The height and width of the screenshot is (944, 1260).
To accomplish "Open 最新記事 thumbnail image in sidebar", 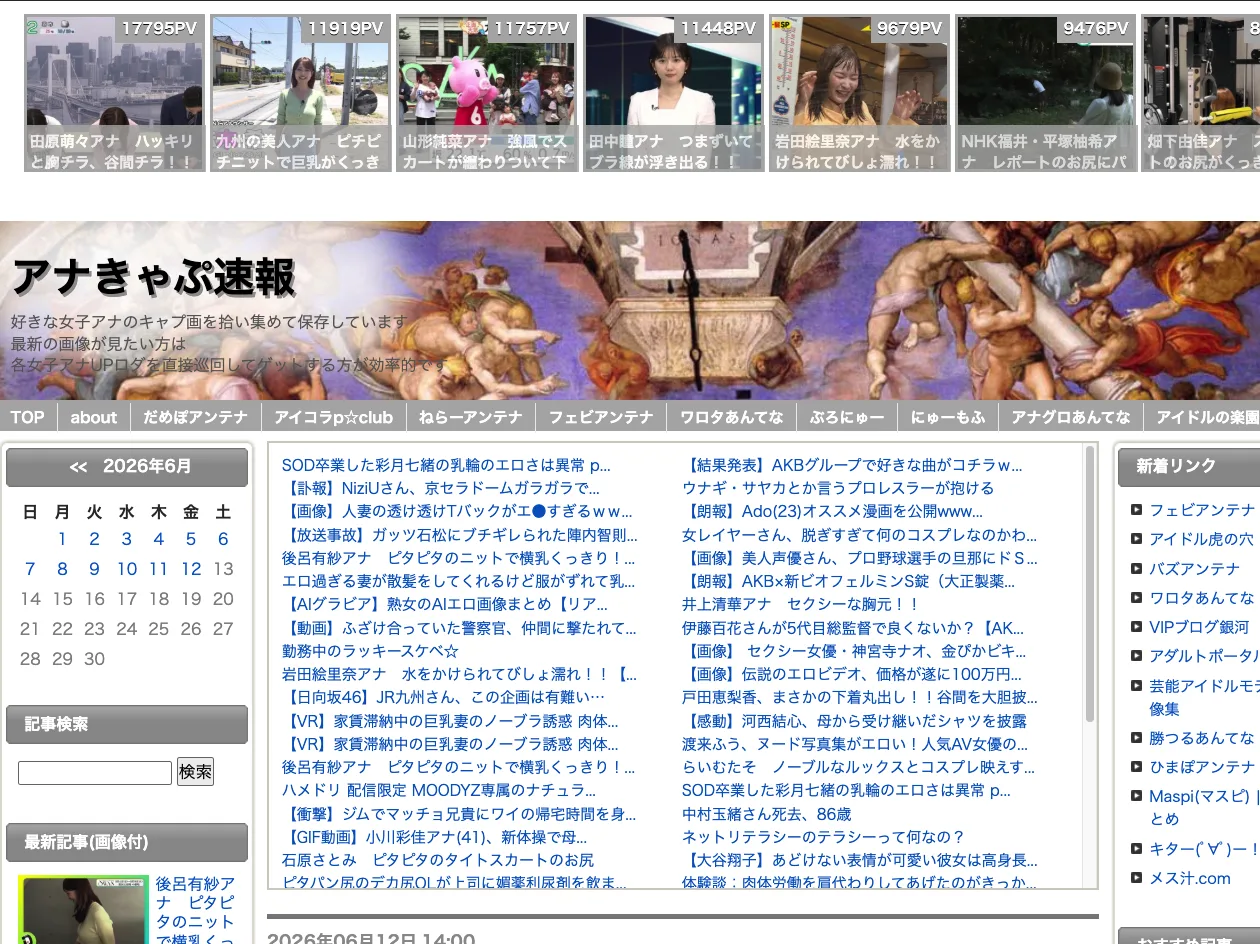I will [x=83, y=909].
